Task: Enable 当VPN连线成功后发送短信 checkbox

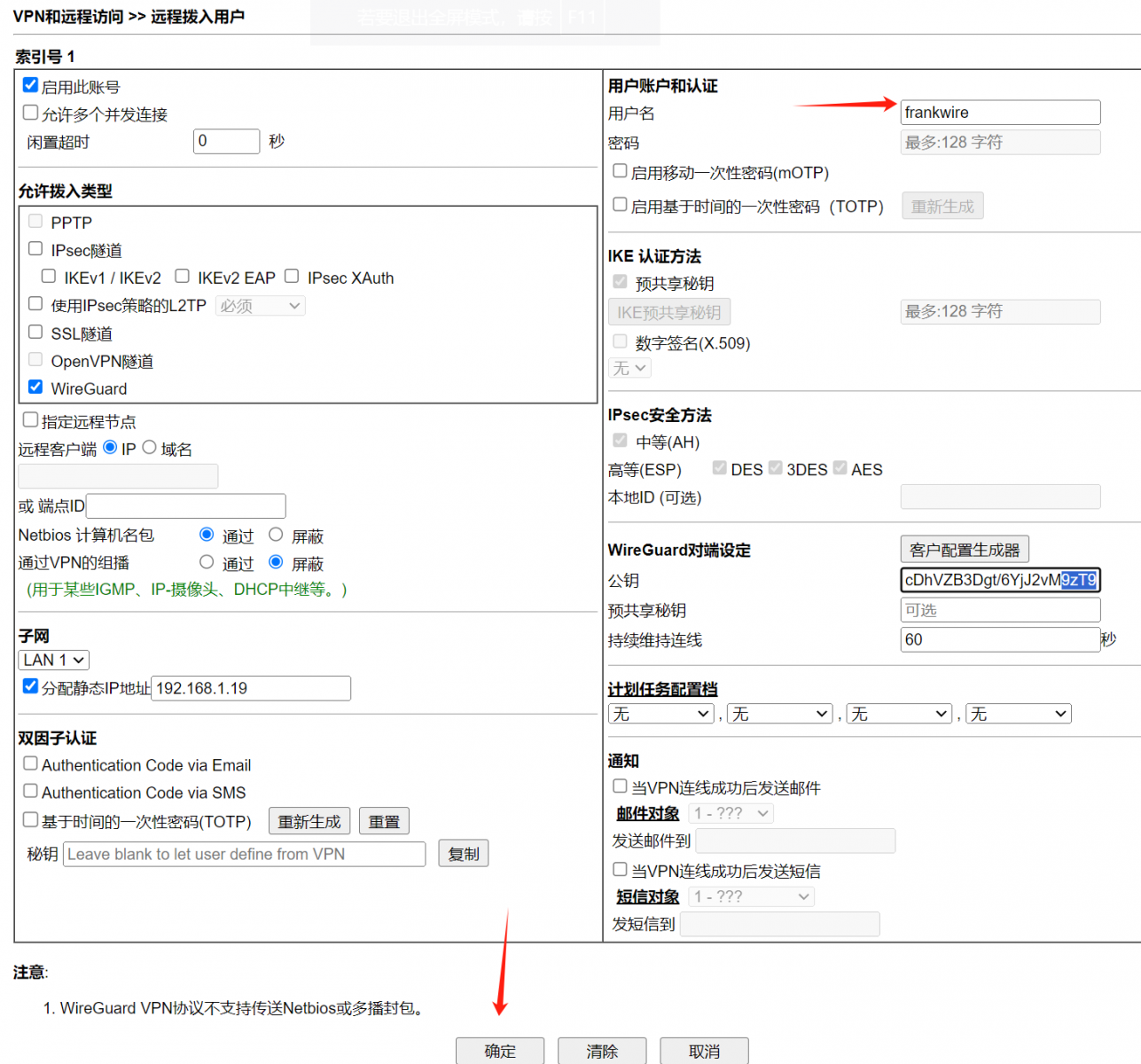Action: click(x=621, y=870)
